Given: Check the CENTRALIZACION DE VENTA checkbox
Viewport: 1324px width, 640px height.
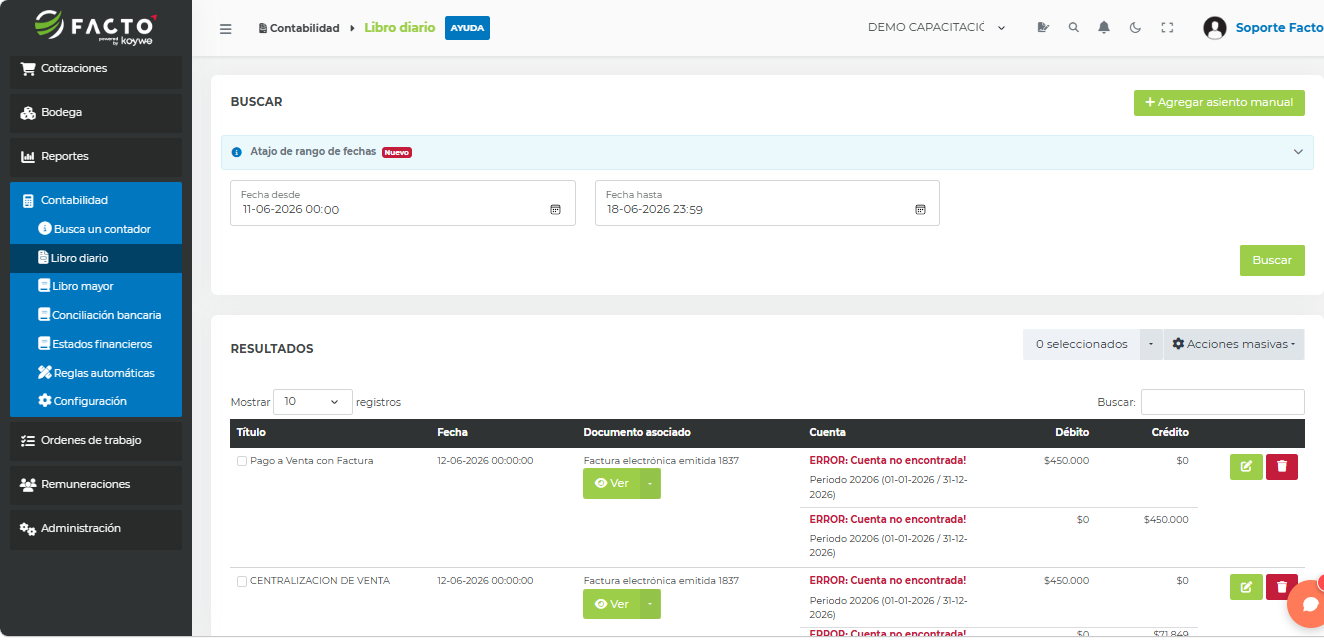Looking at the screenshot, I should pos(242,581).
